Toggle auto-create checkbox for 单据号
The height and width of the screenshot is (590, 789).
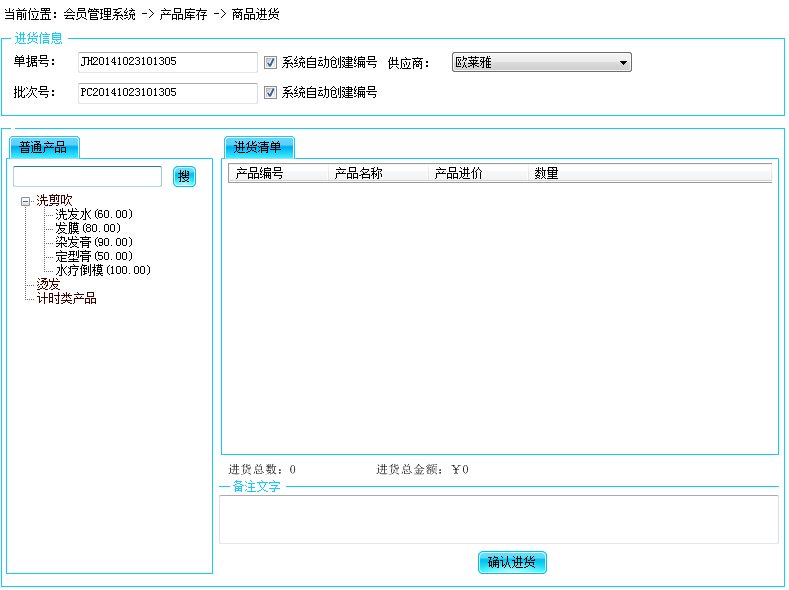[270, 62]
